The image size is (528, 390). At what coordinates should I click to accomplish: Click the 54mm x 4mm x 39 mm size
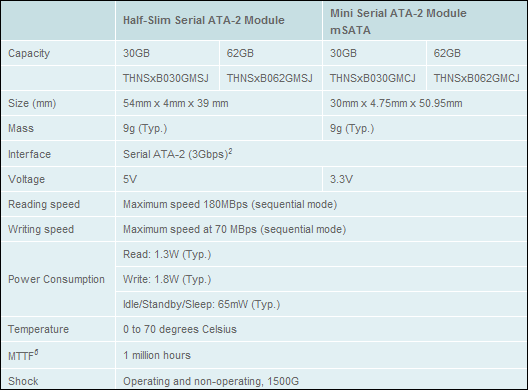click(175, 103)
